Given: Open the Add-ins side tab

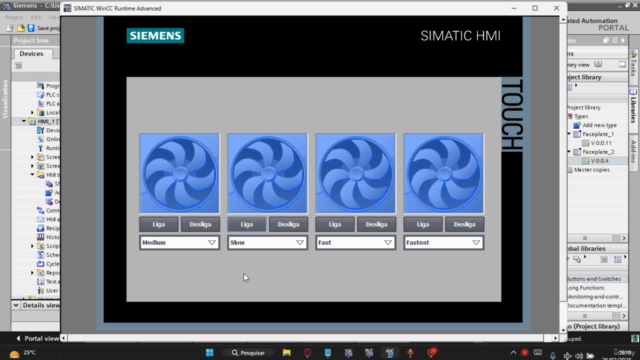Looking at the screenshot, I should pos(633,151).
